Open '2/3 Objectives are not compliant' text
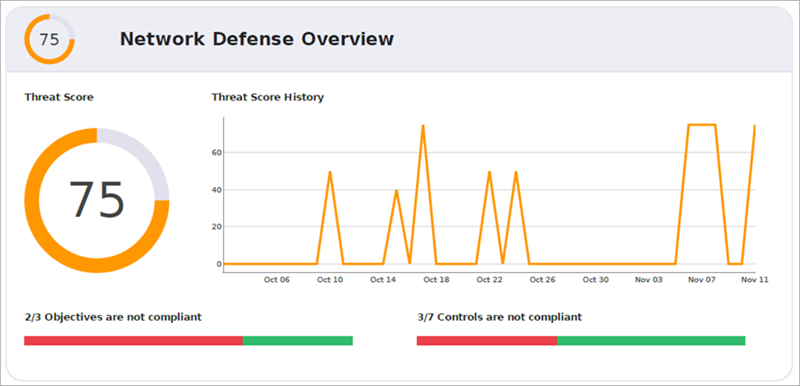This screenshot has height=386, width=800. (x=113, y=317)
